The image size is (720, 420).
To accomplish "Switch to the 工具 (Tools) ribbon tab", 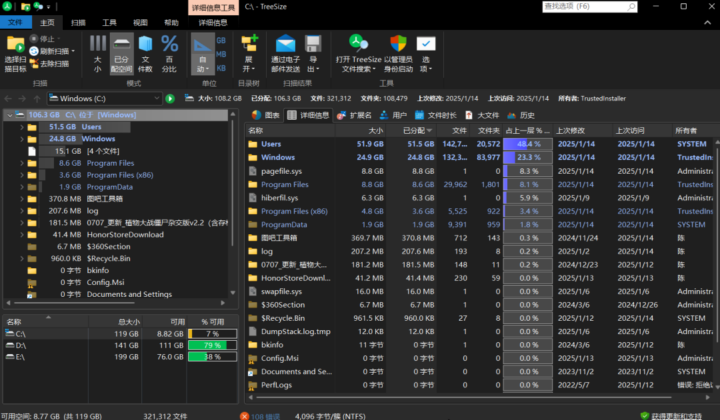I will point(109,22).
